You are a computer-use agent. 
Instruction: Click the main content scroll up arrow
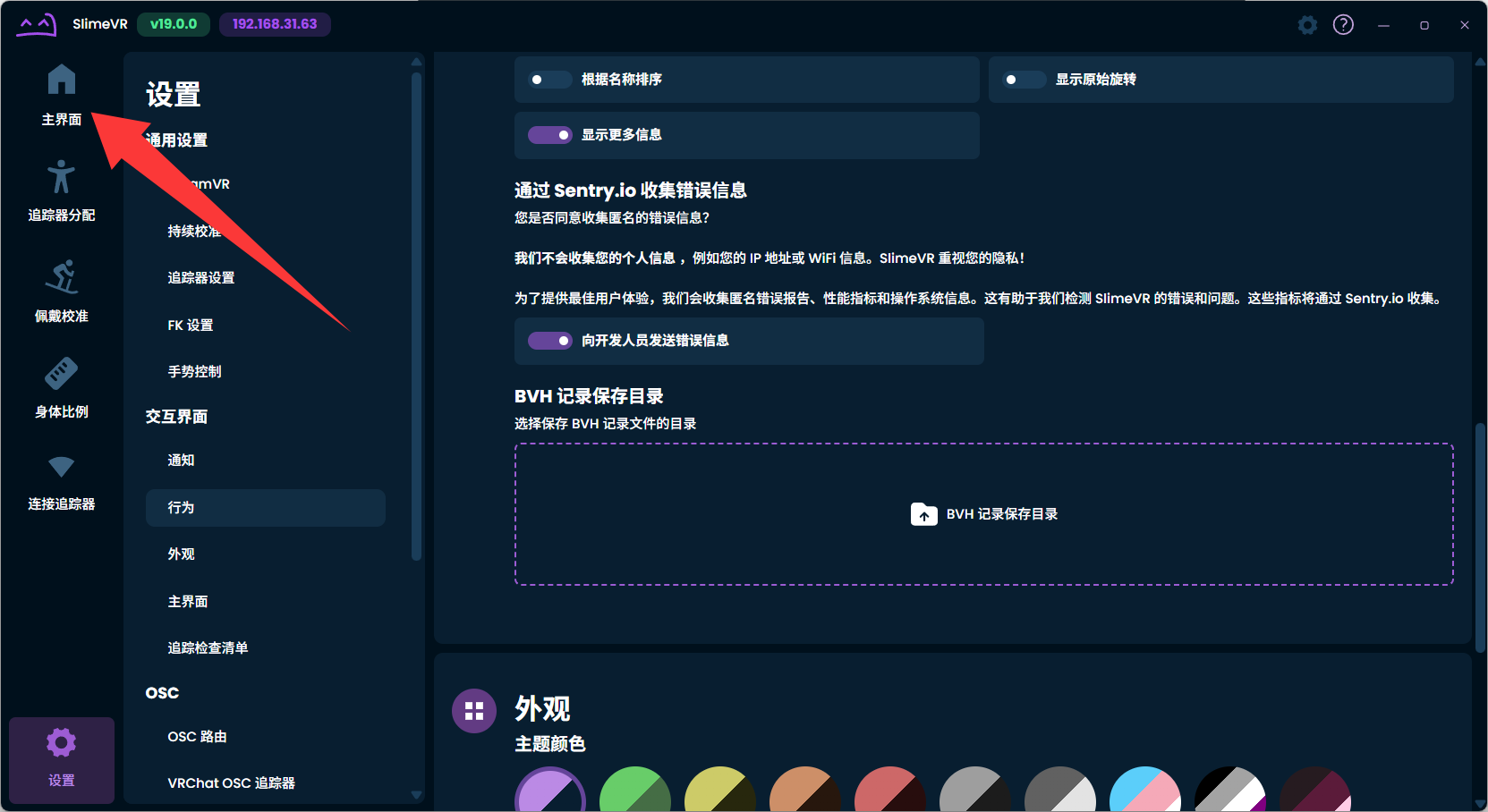click(1480, 62)
